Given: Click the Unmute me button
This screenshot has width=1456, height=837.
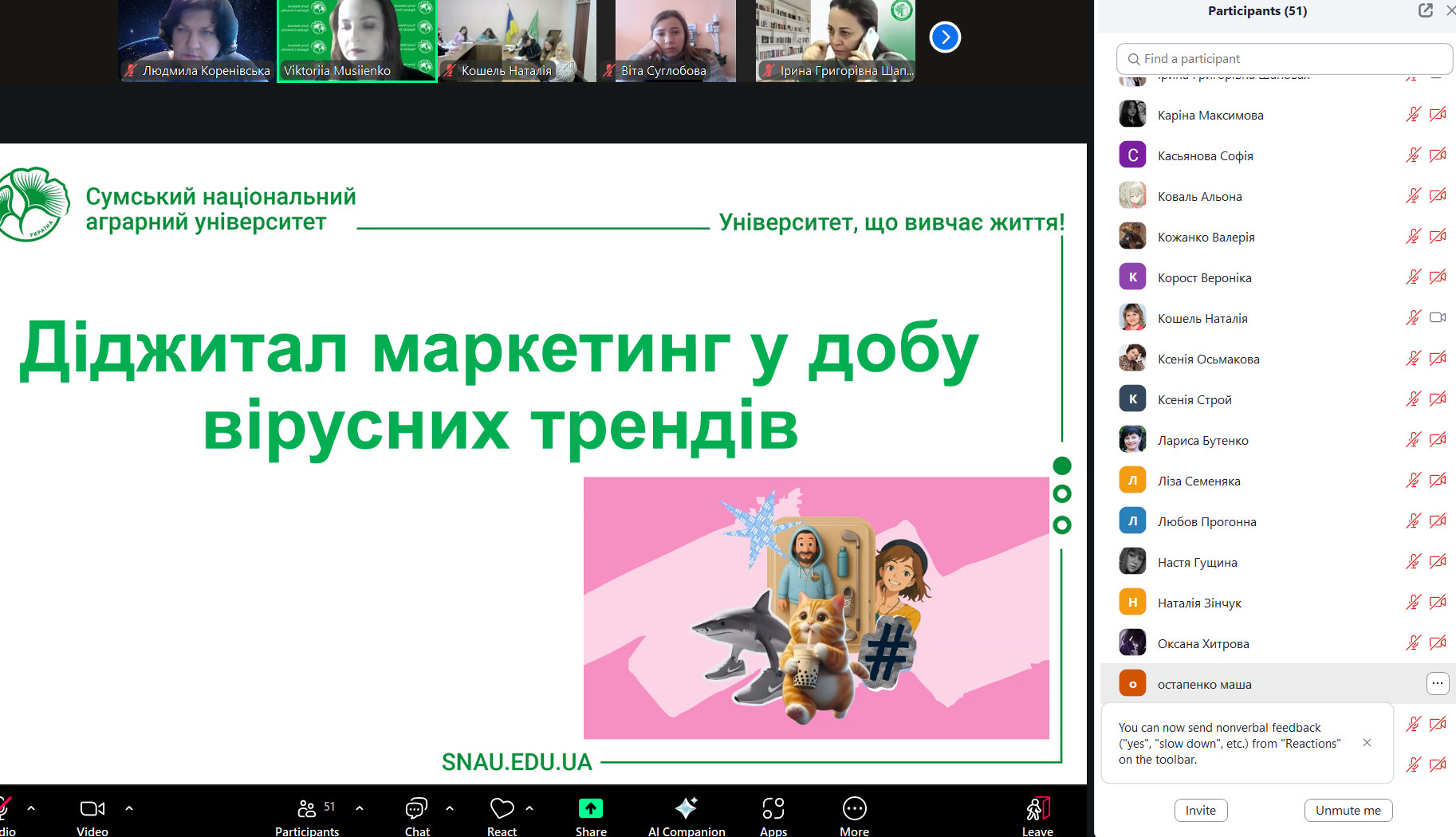Looking at the screenshot, I should tap(1348, 810).
